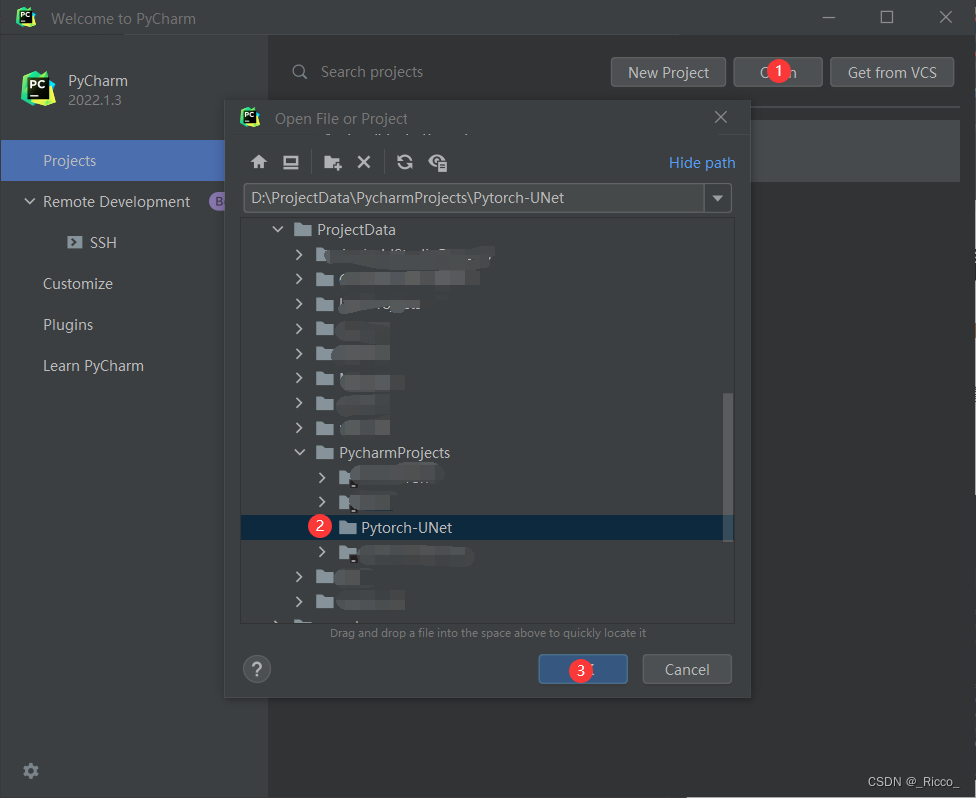Delete selected item with X toolbar icon
976x798 pixels.
click(364, 162)
